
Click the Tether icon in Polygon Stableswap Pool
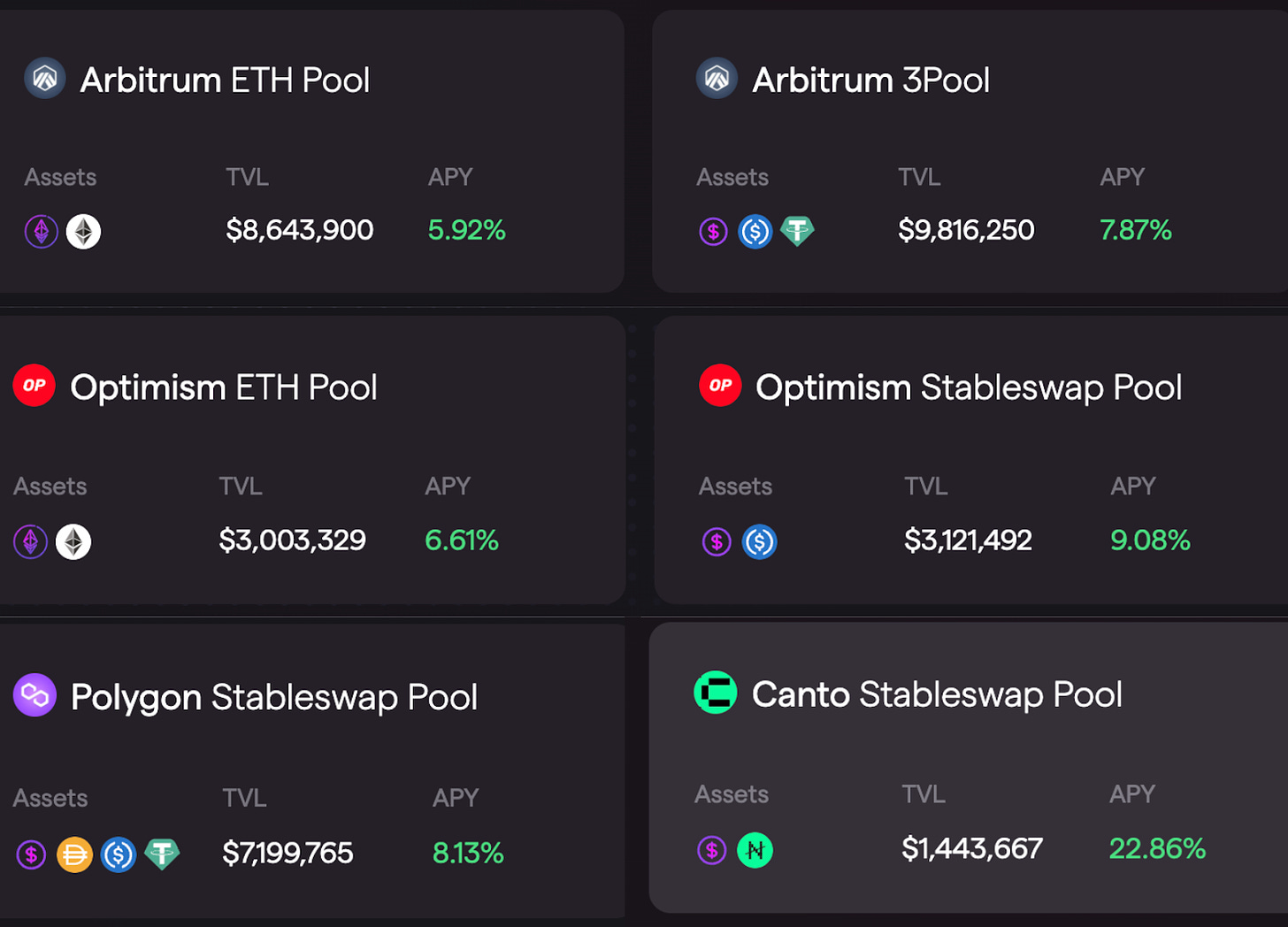[x=162, y=854]
